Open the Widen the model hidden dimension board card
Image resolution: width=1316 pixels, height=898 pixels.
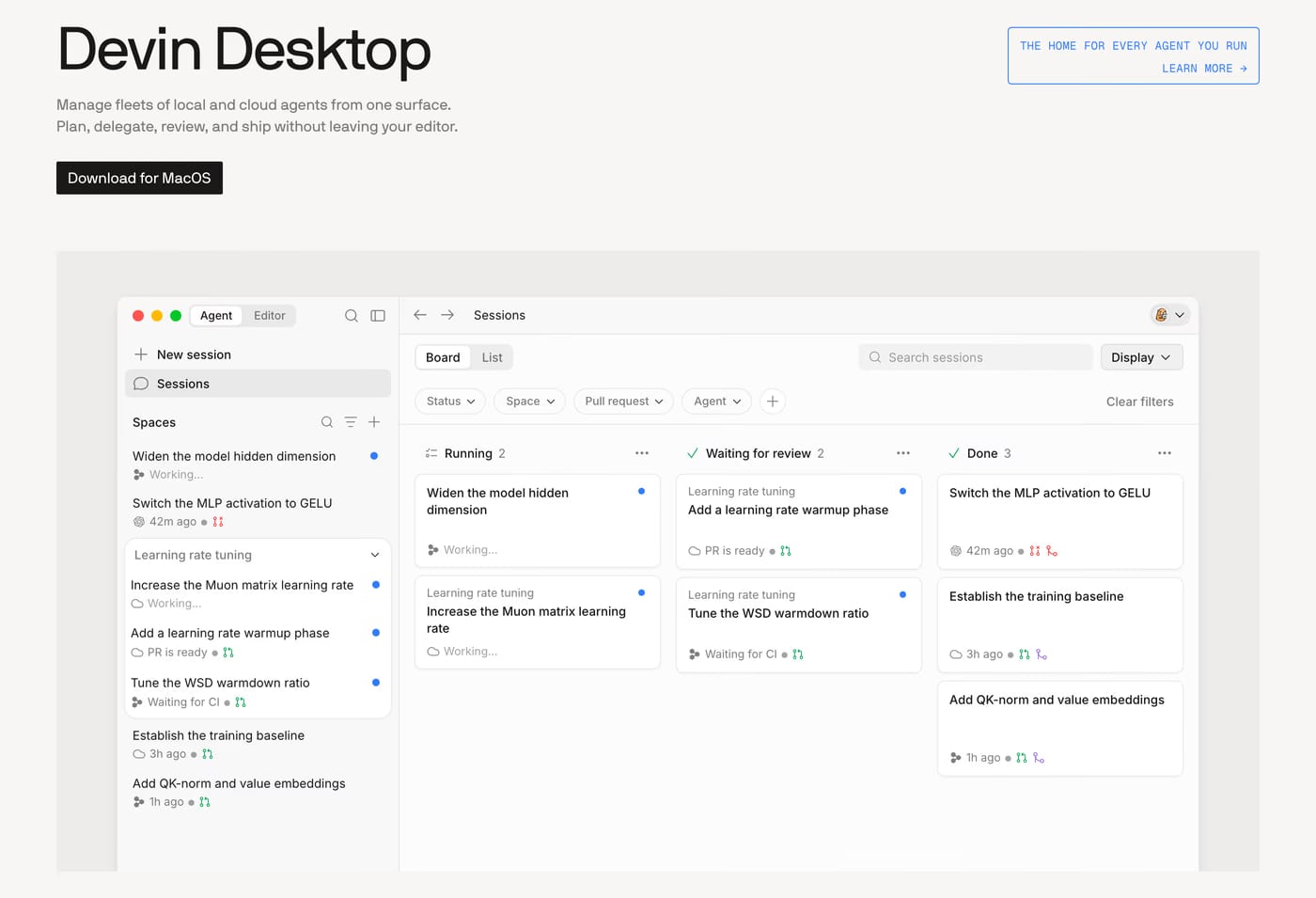coord(538,520)
